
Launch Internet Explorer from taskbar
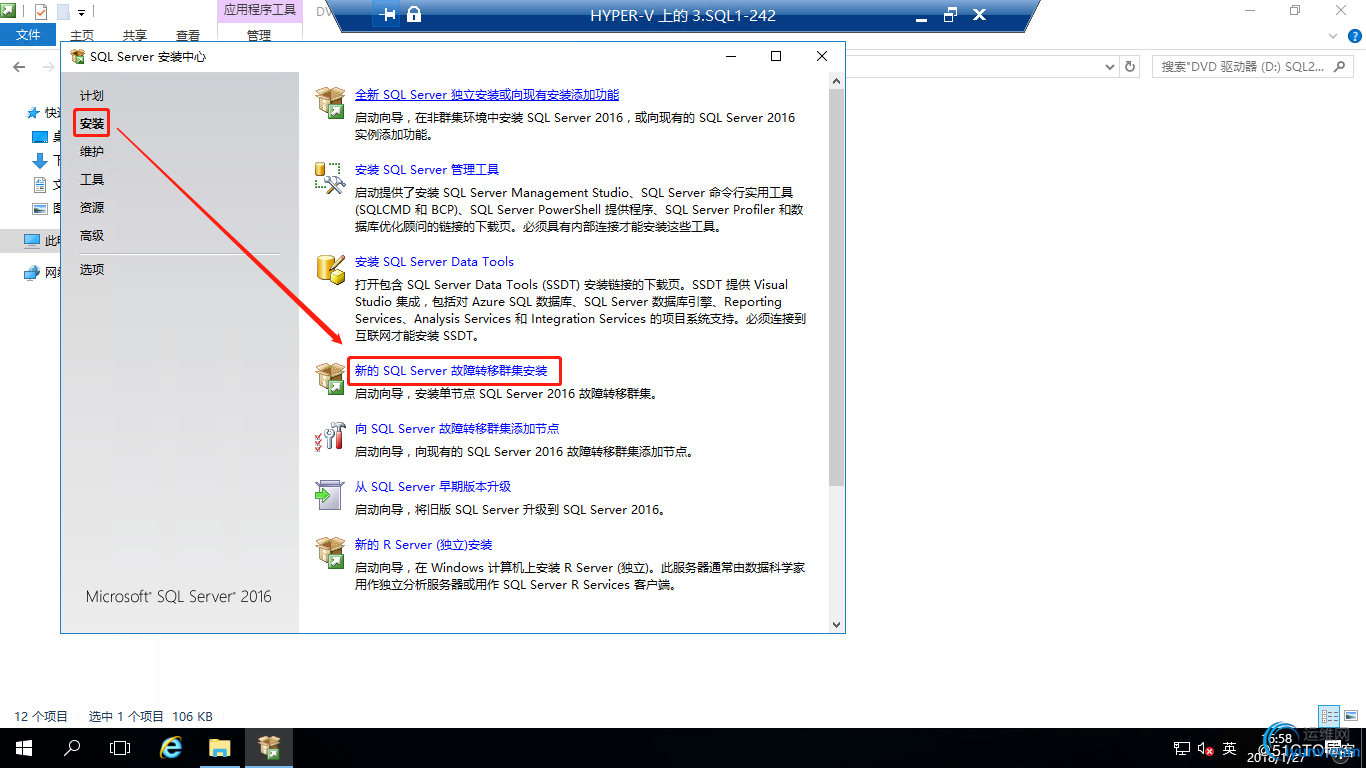(171, 748)
